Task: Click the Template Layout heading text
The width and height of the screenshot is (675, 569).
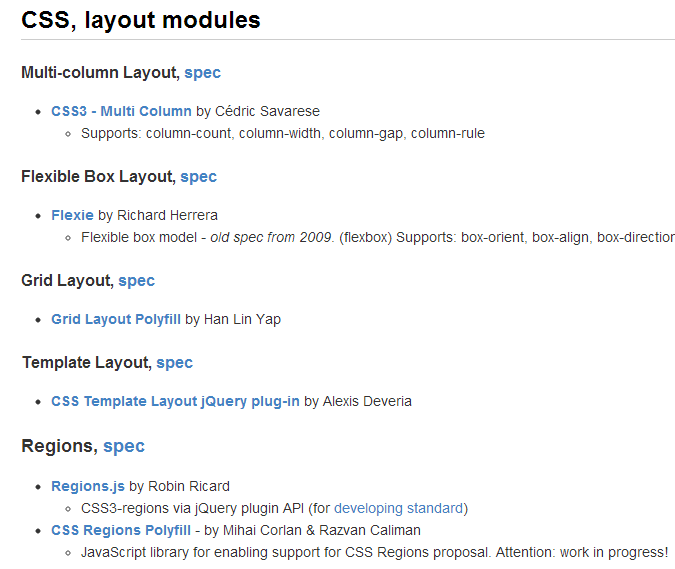Action: click(x=85, y=363)
